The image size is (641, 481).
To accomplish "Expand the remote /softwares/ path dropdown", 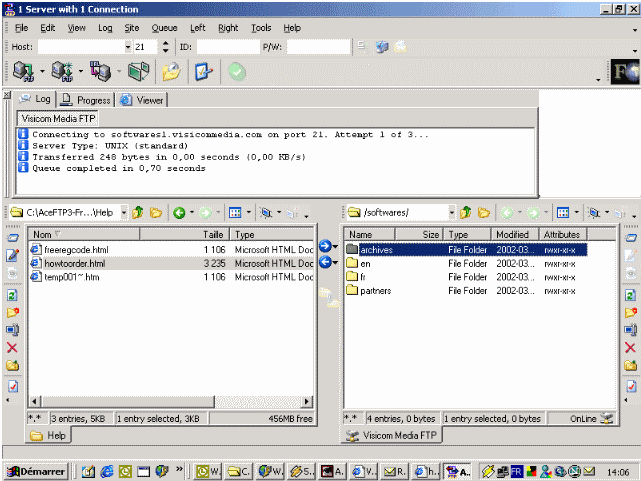I will click(452, 212).
